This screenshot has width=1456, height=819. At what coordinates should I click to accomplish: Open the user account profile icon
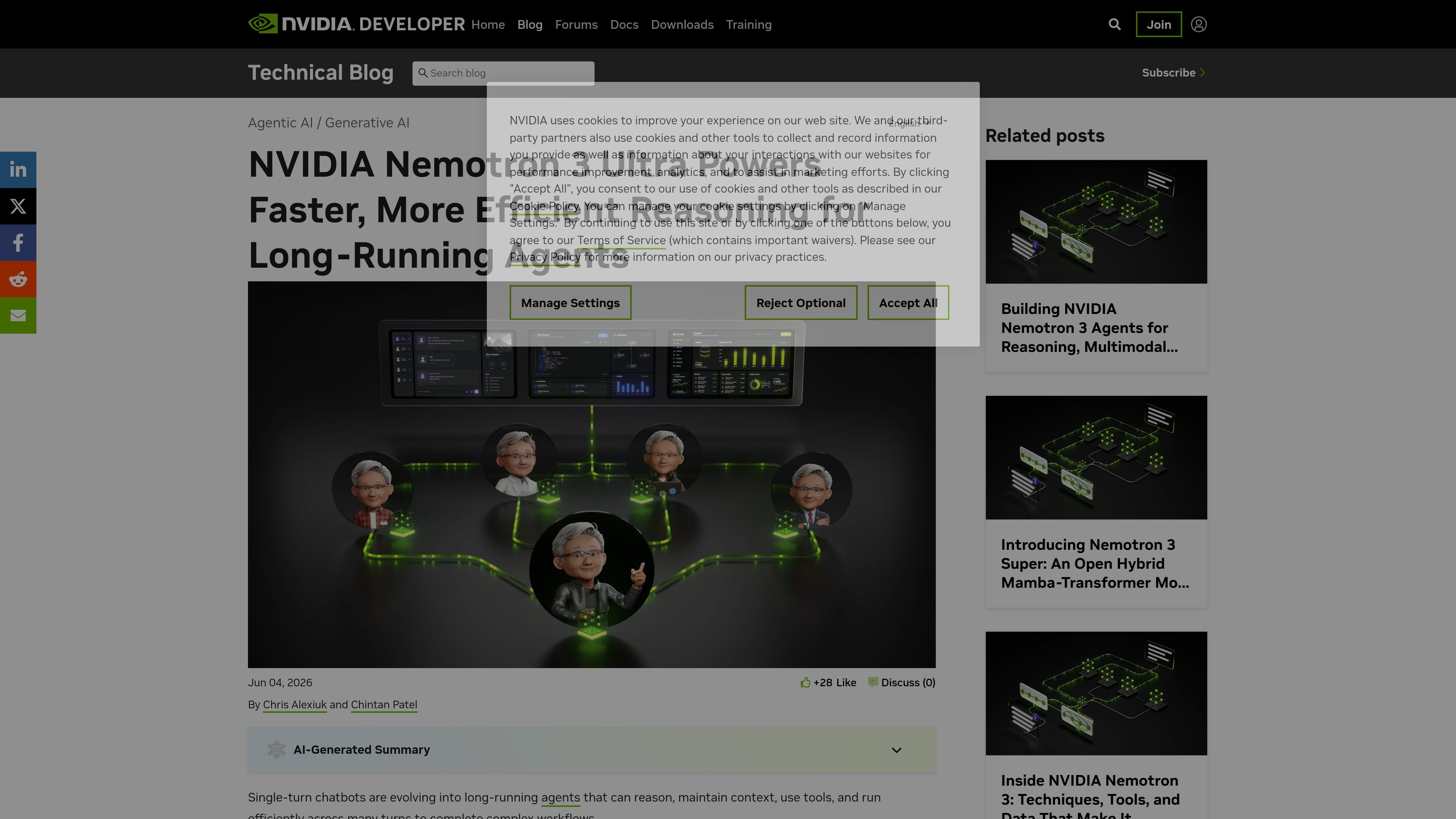click(x=1198, y=24)
